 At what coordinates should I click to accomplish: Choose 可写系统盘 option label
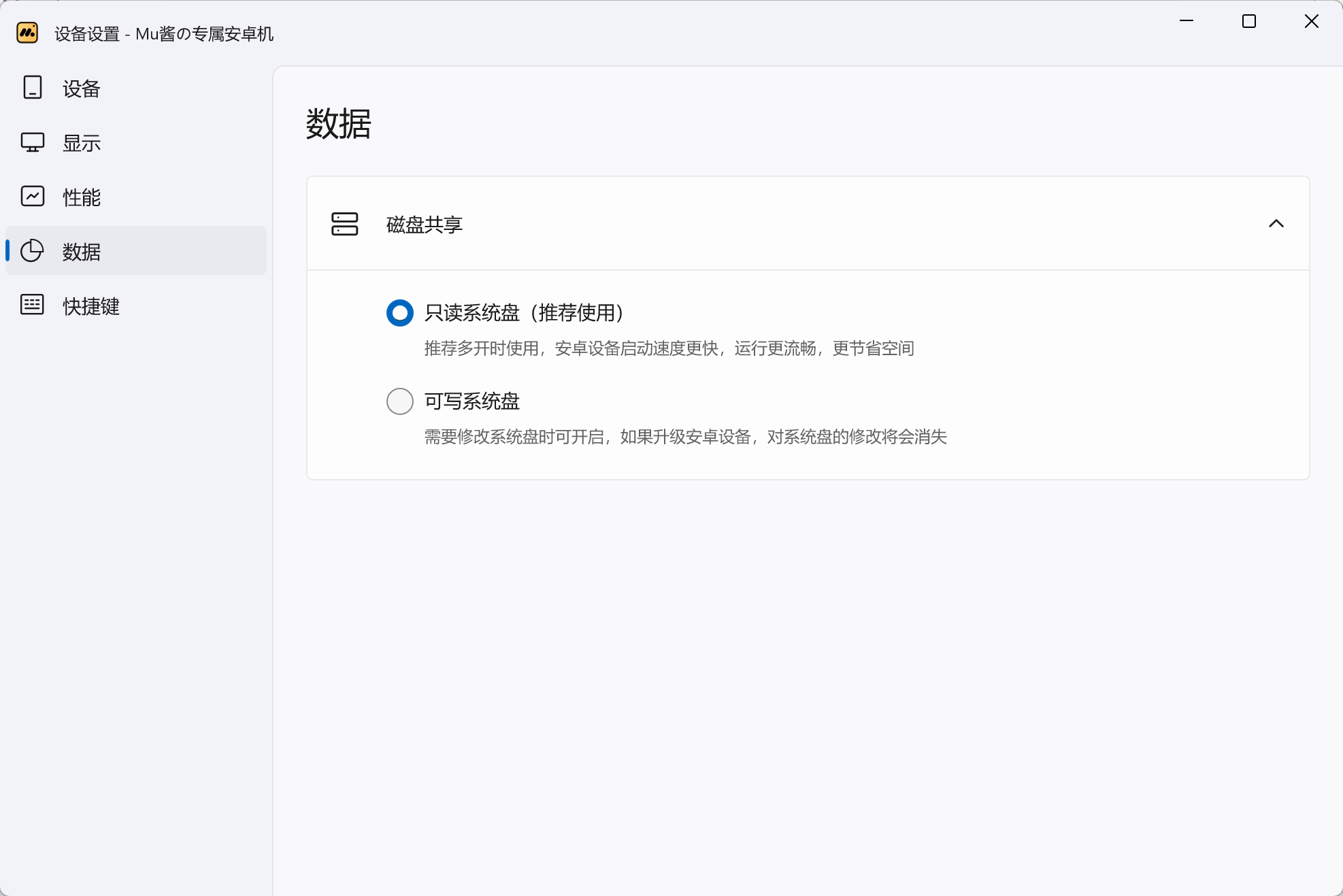point(471,401)
